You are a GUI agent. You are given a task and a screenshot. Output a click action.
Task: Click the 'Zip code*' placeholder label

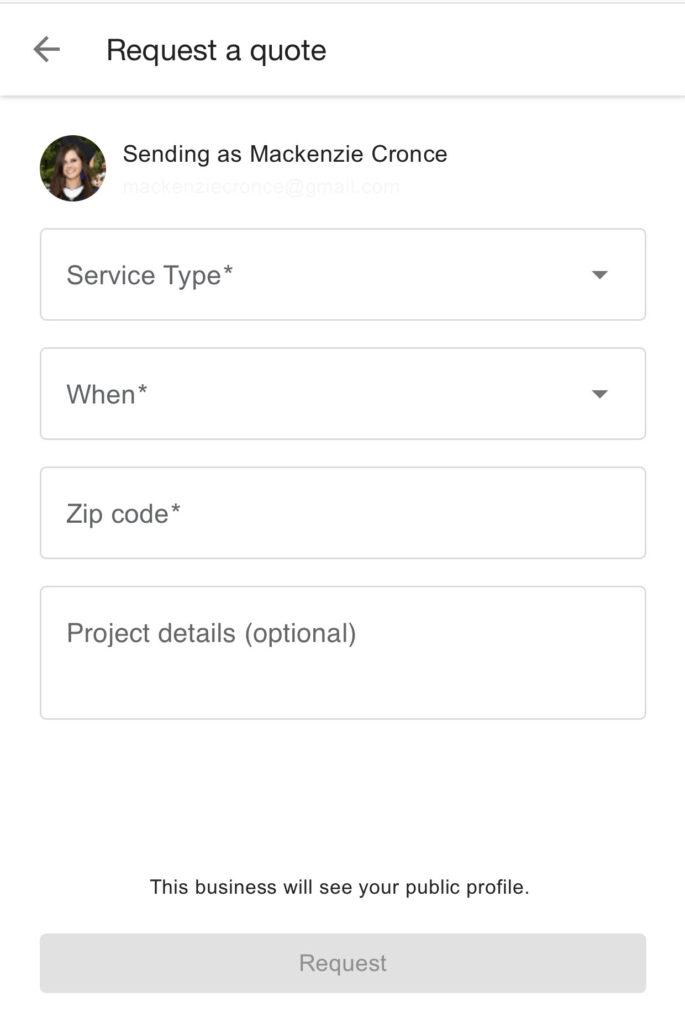point(123,514)
